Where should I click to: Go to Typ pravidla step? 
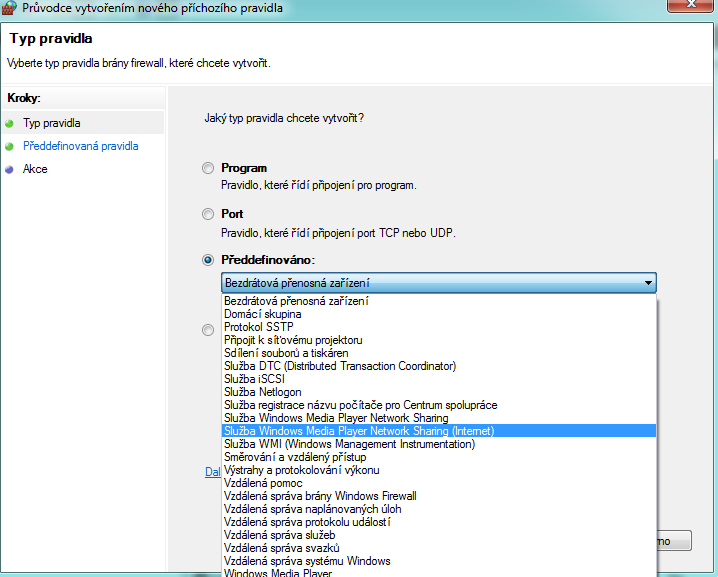click(x=52, y=123)
